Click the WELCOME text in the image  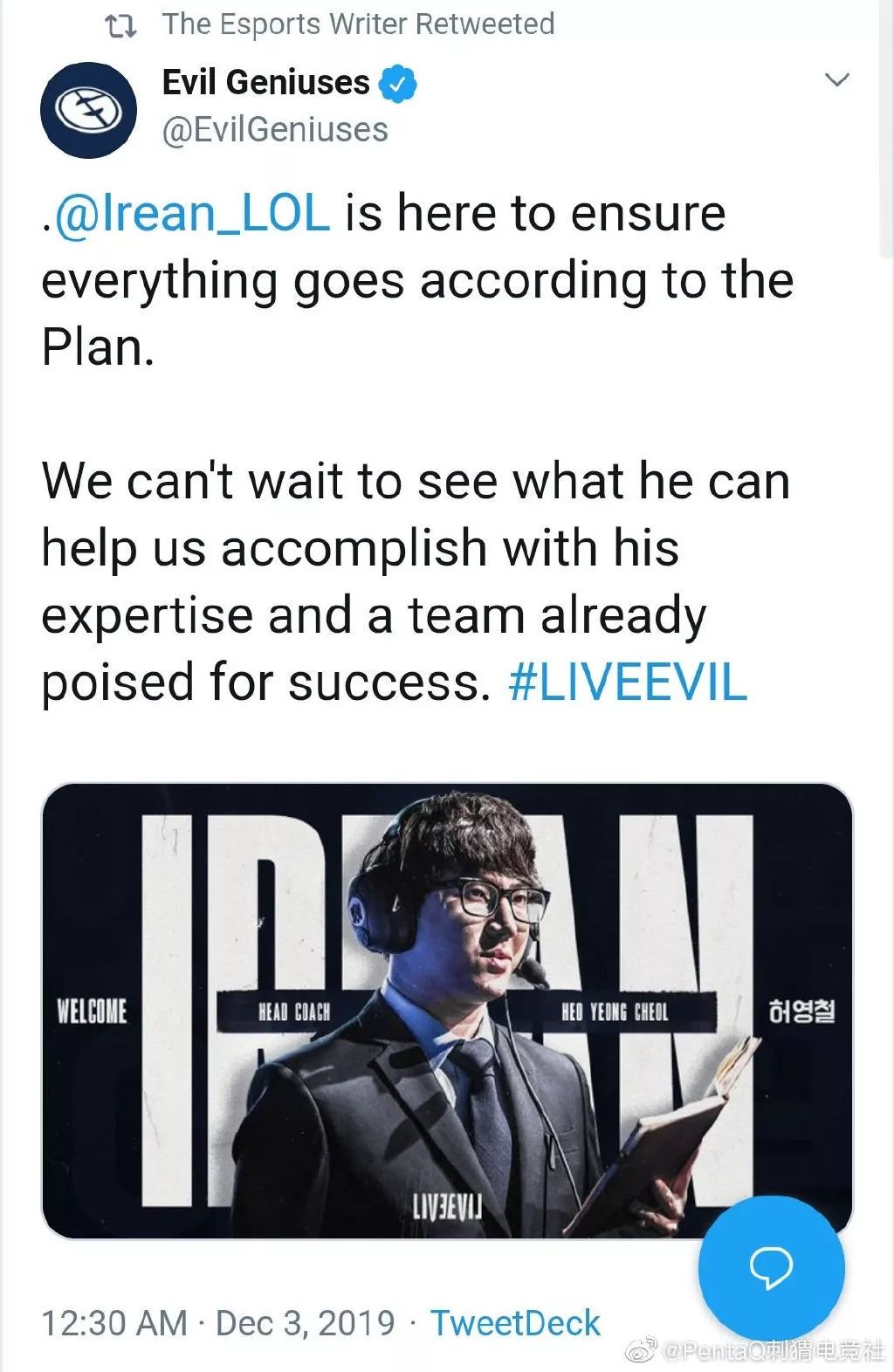92,1012
